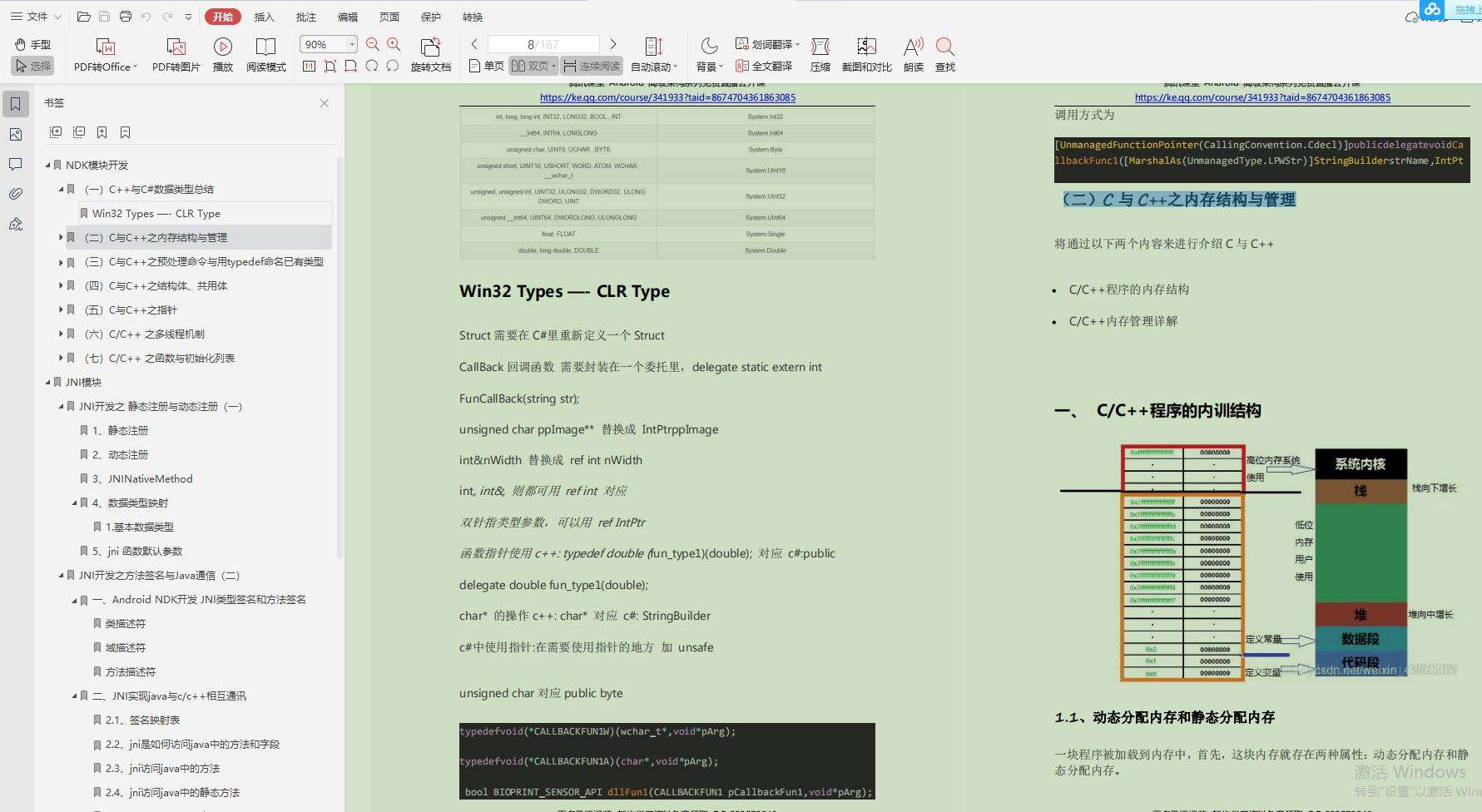
Task: Open the comments sidebar panel
Action: [x=15, y=164]
